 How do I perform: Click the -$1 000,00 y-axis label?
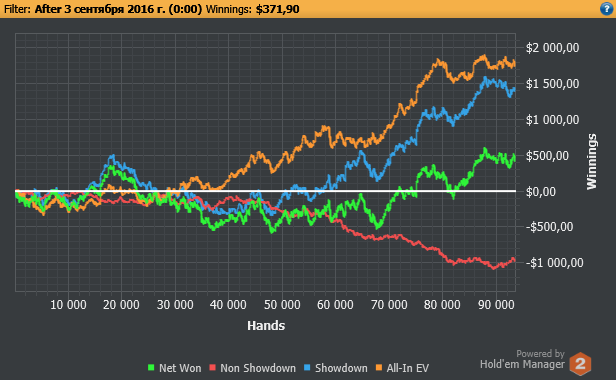554,263
